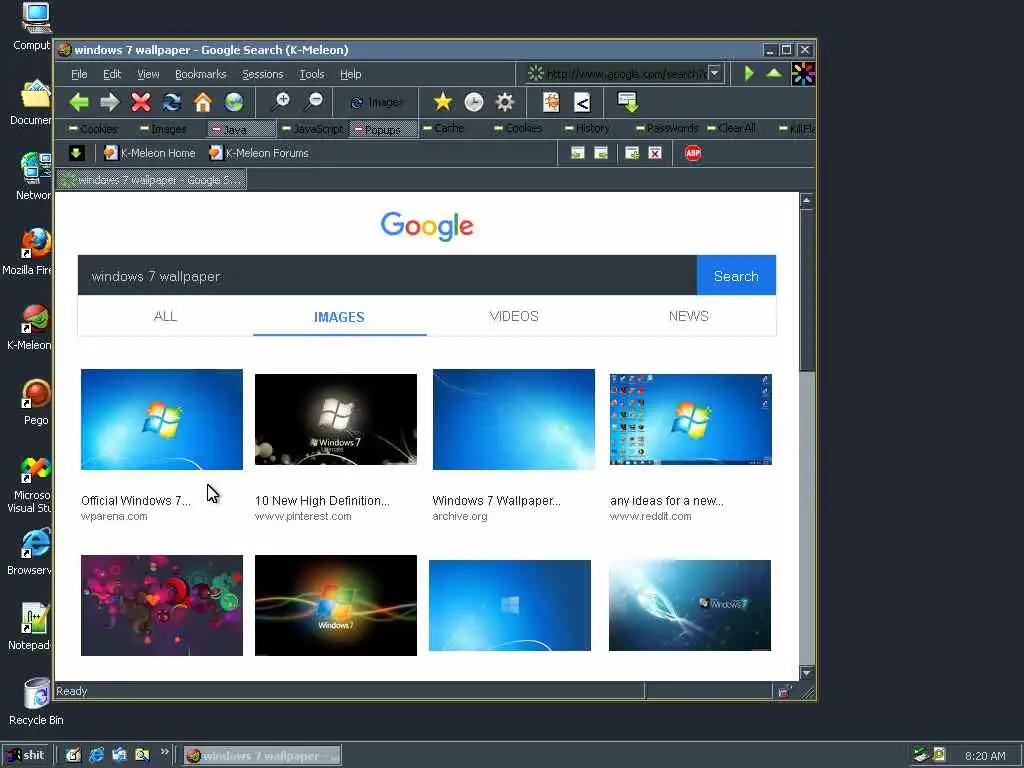Click the Google logo
Image resolution: width=1024 pixels, height=768 pixels.
427,225
